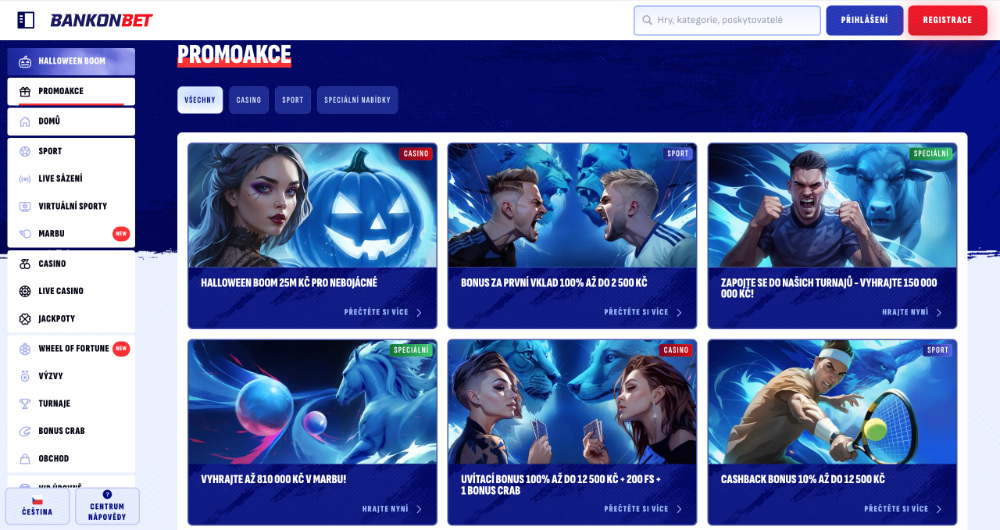Open the tennis player promo image
Viewport: 1000px width, 530px height.
(x=832, y=402)
